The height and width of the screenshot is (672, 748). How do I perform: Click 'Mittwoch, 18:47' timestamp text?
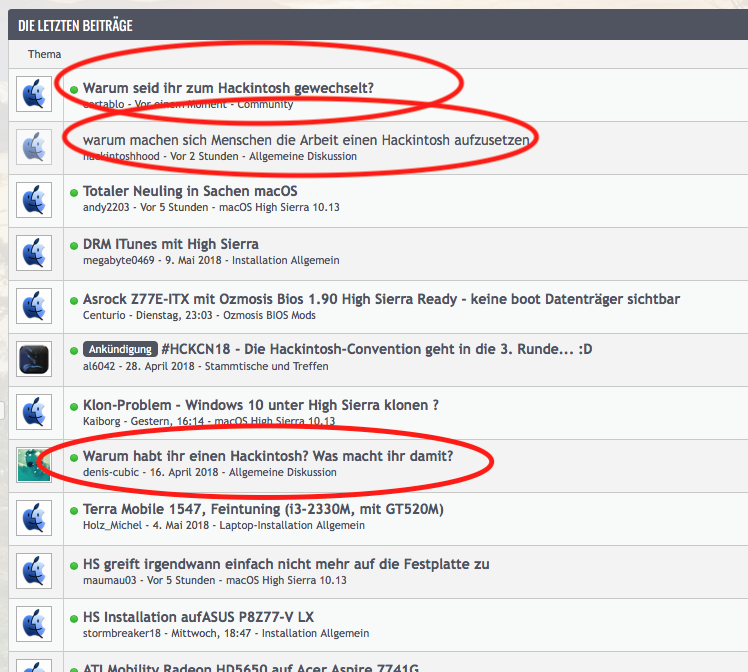tap(211, 633)
